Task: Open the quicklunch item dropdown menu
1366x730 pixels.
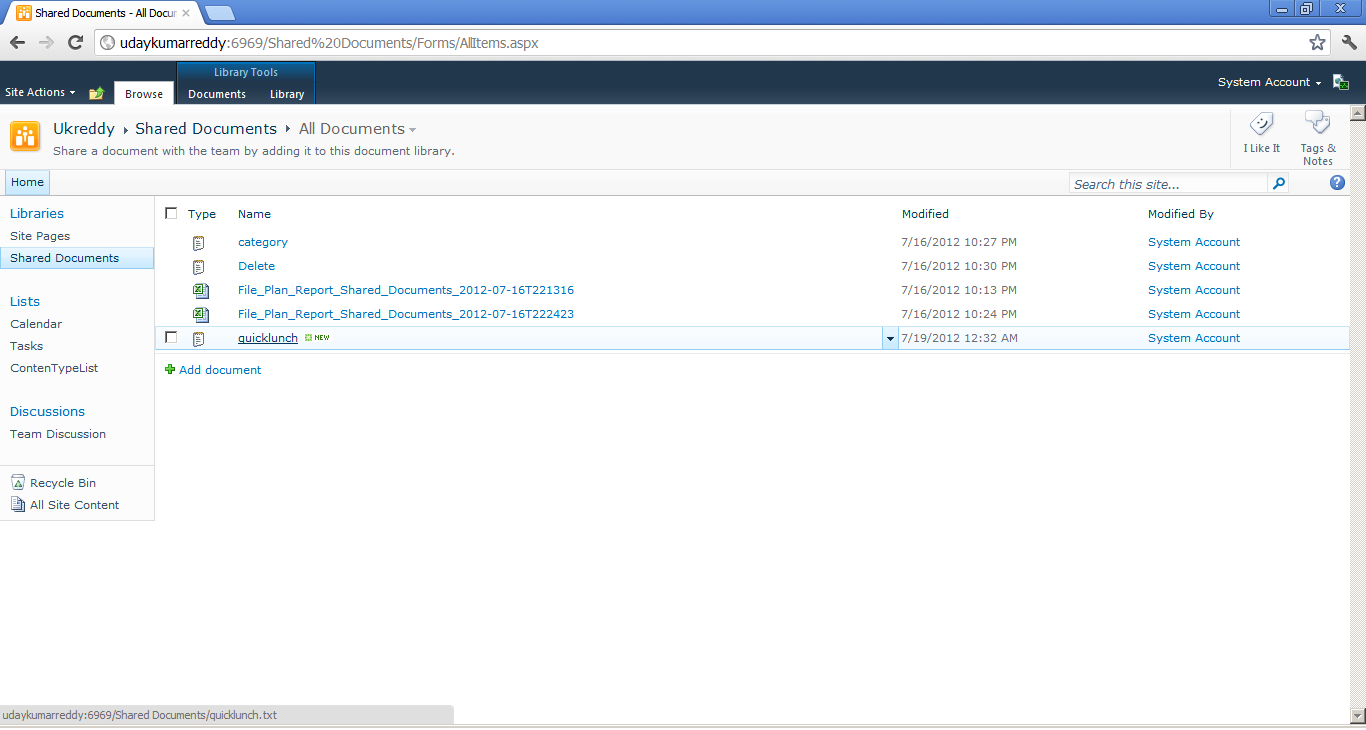Action: tap(889, 338)
